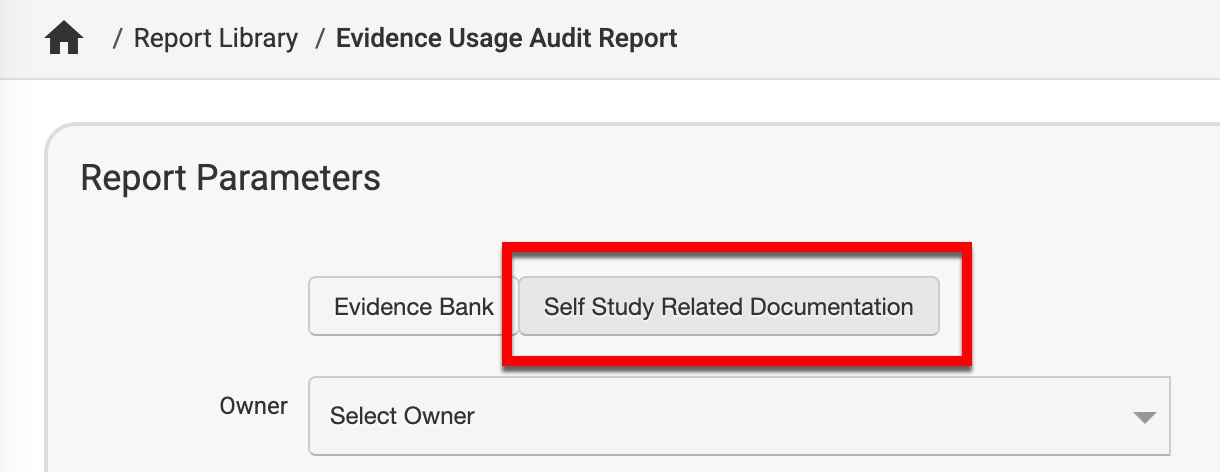The image size is (1220, 472).
Task: Click the gray triangle in Owner field
Action: 1144,417
